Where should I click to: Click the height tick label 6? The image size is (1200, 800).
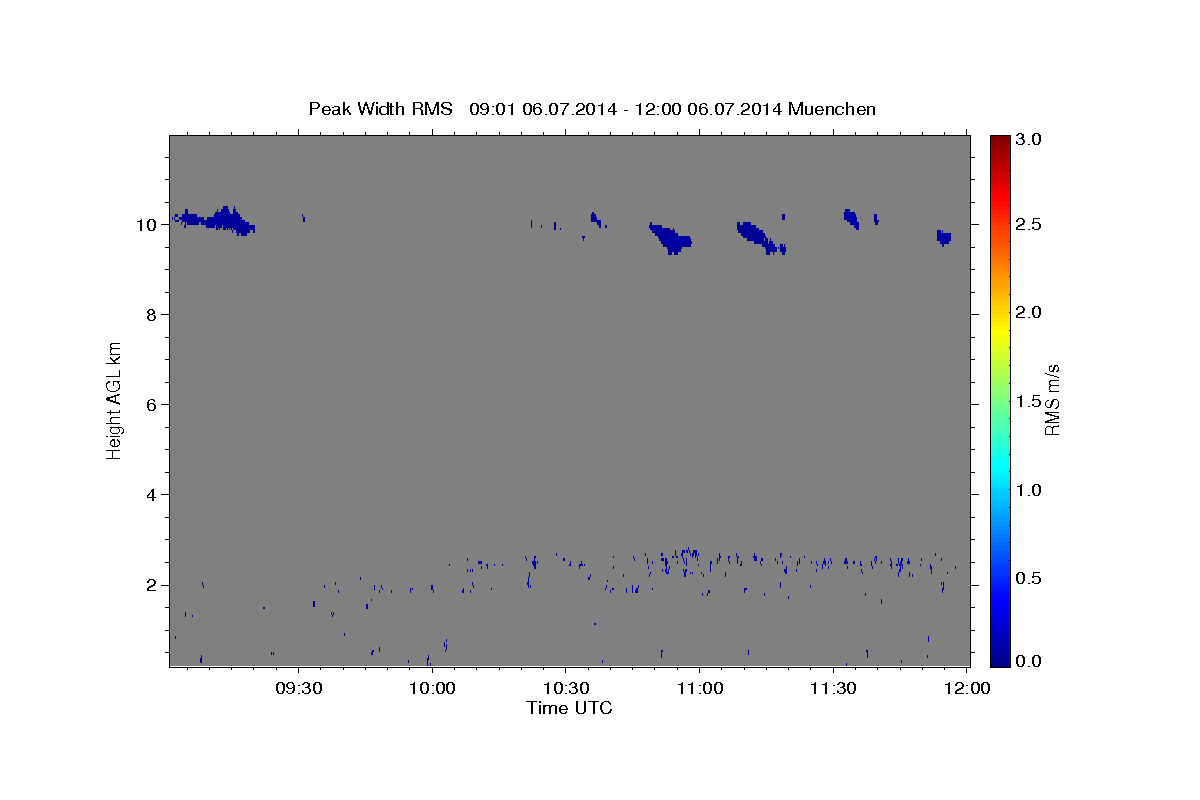[x=150, y=405]
